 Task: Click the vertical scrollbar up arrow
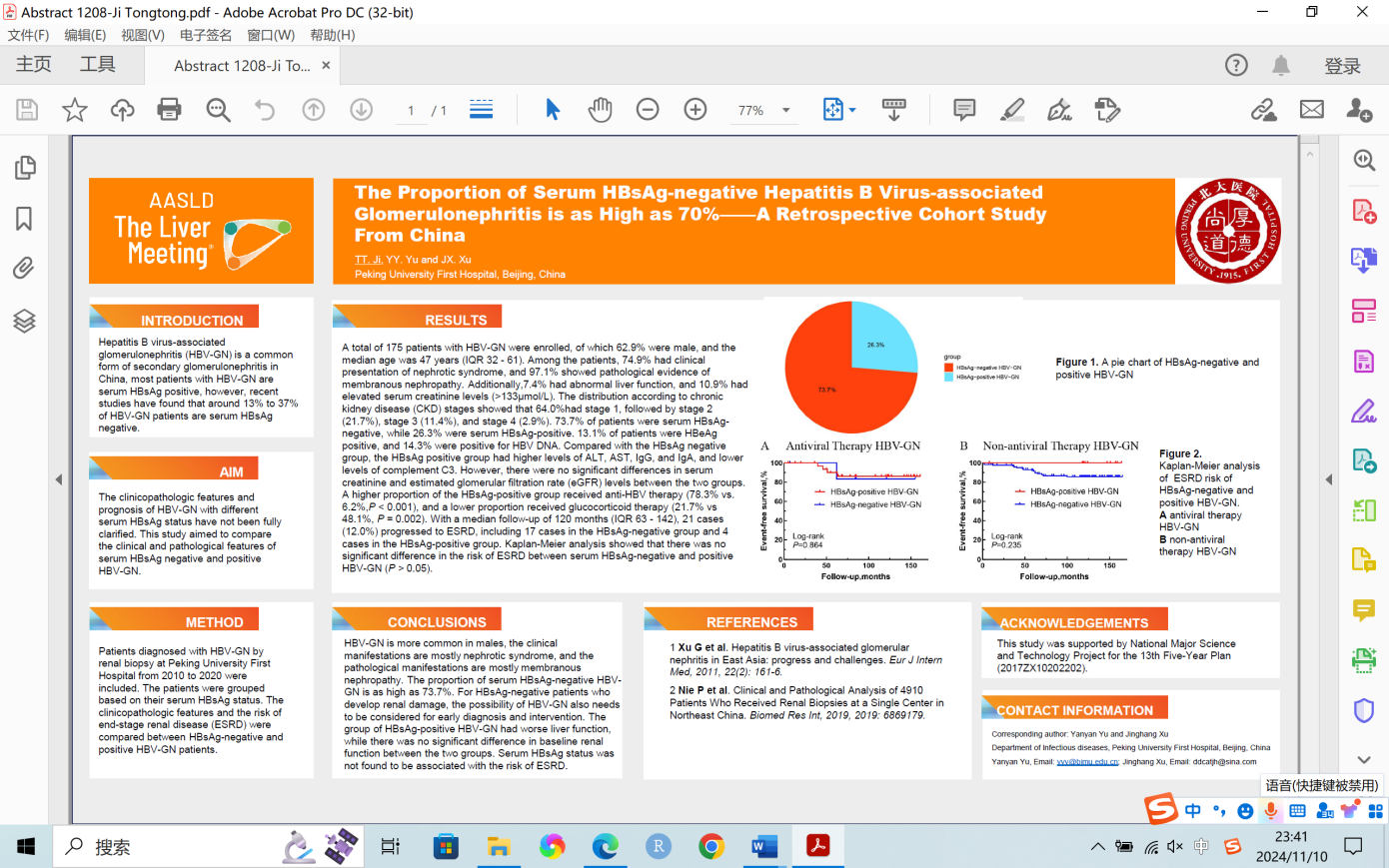click(x=1310, y=155)
